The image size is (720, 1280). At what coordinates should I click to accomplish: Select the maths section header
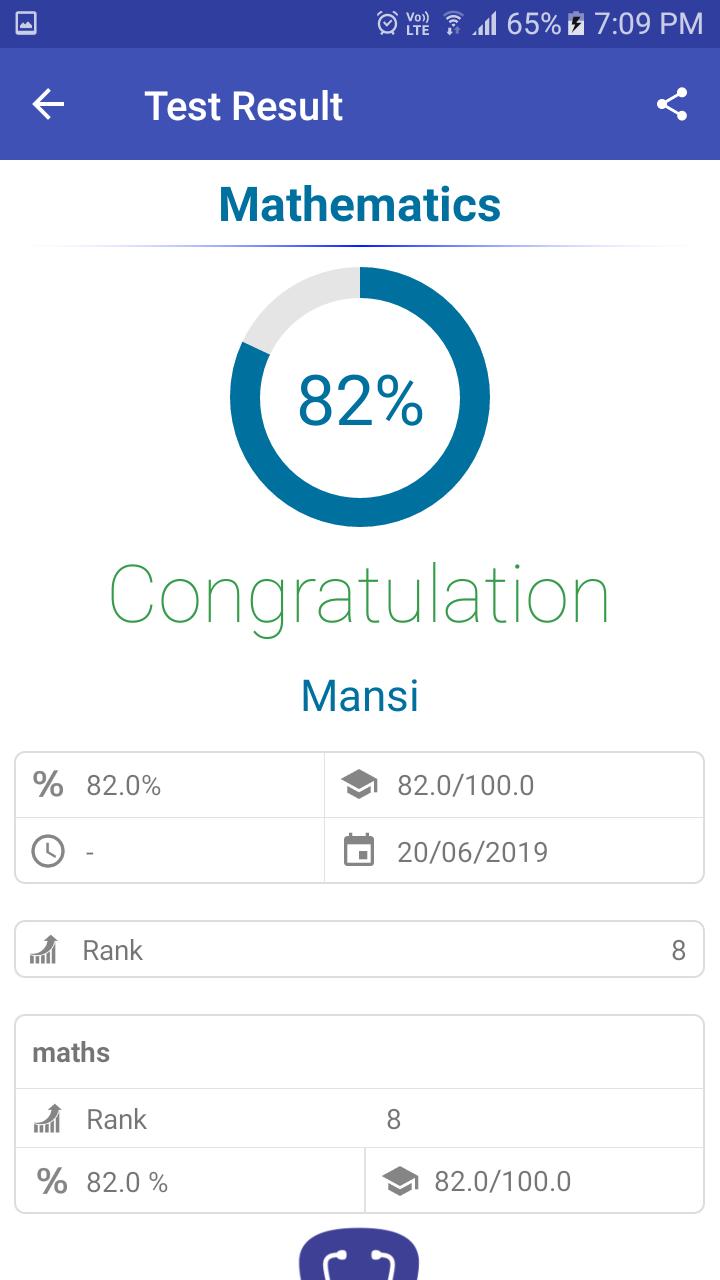click(x=360, y=1052)
